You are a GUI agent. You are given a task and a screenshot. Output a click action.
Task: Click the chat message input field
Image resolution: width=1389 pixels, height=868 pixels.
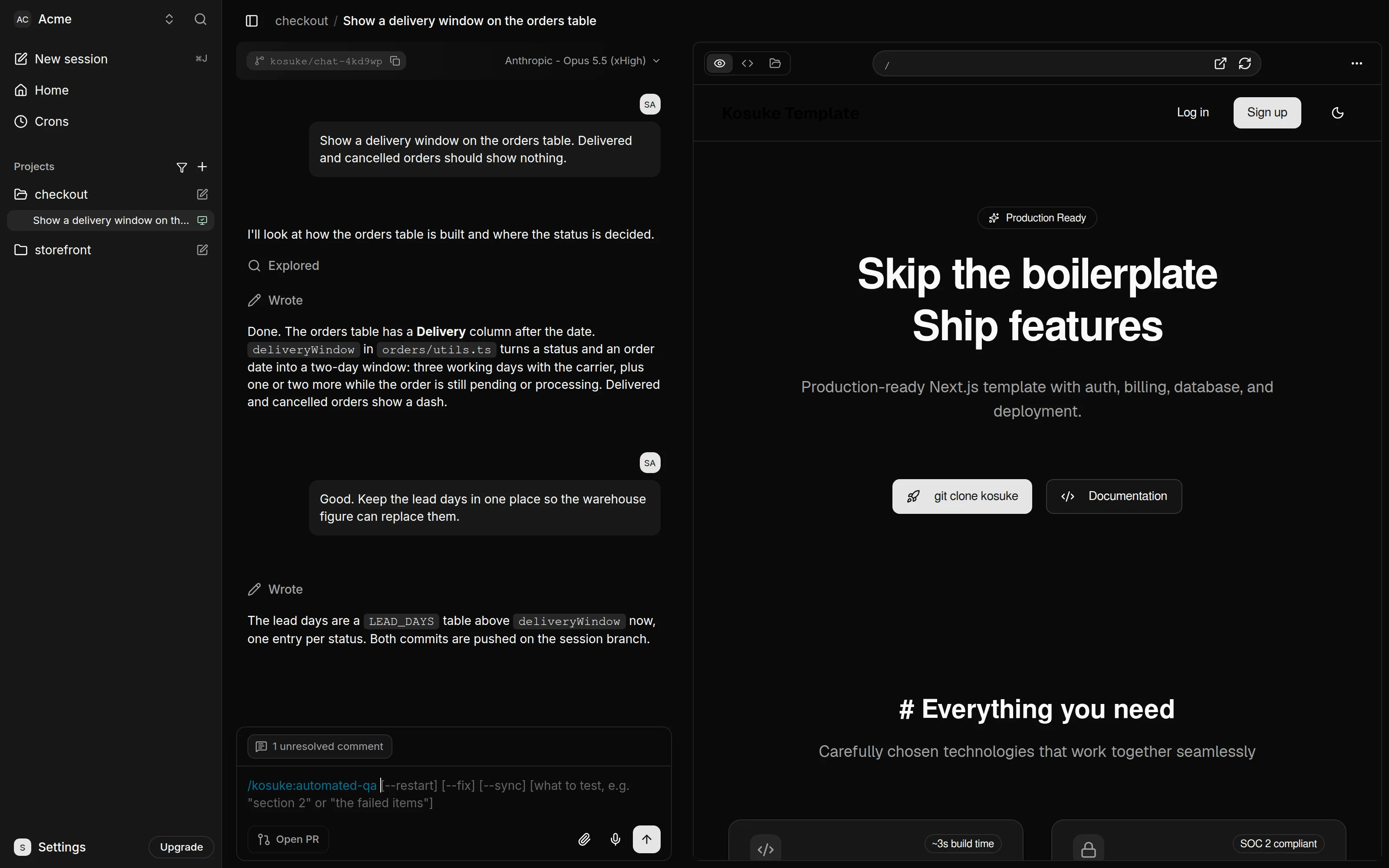coord(454,794)
